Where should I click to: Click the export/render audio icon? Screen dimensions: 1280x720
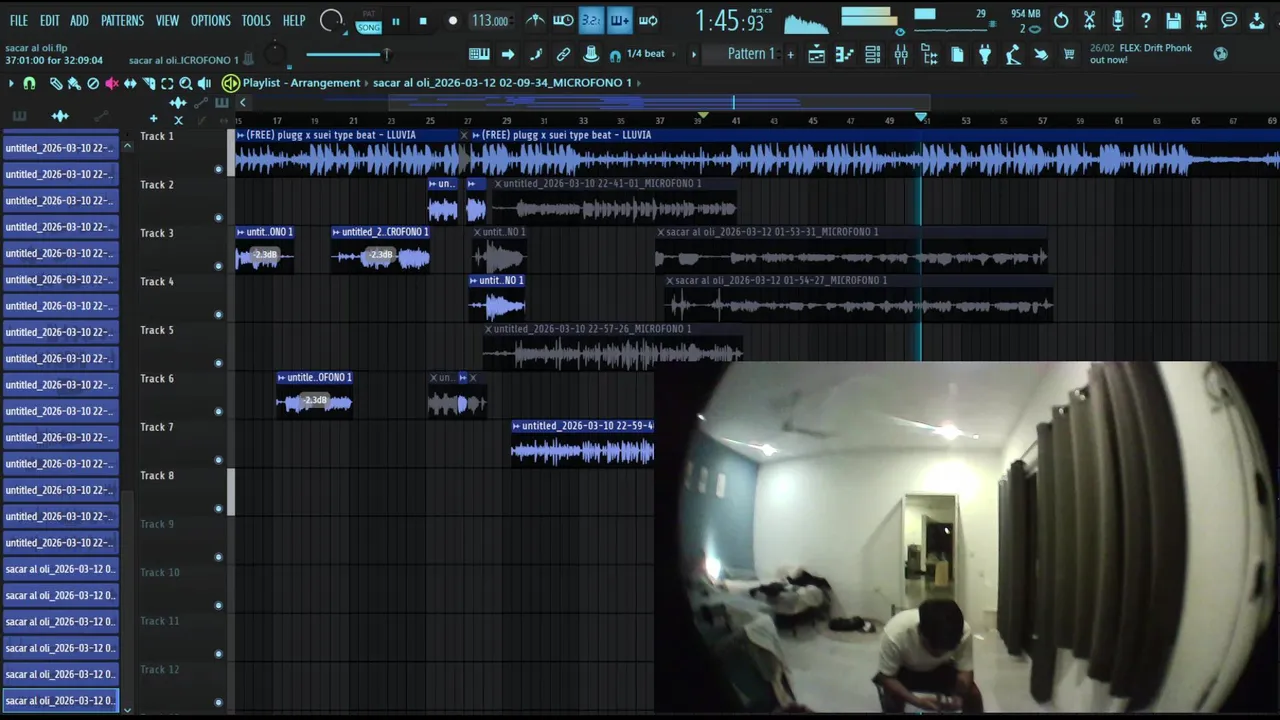[x=1201, y=20]
